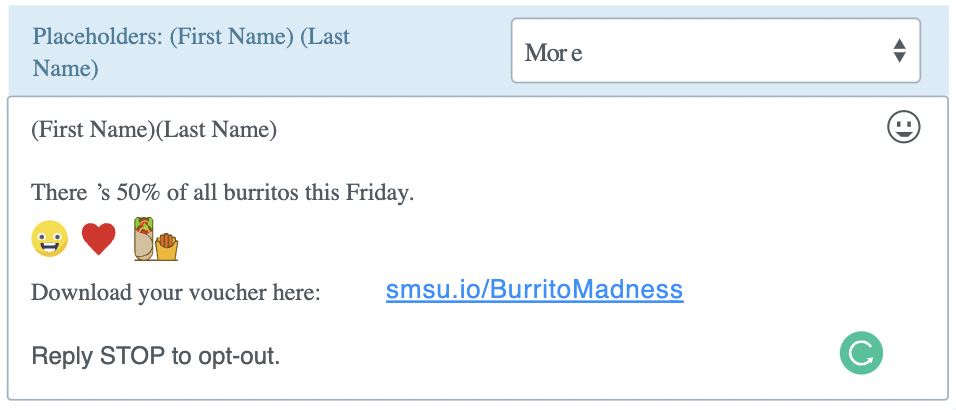This screenshot has width=956, height=410.
Task: Click the burrito emoji
Action: [x=144, y=239]
